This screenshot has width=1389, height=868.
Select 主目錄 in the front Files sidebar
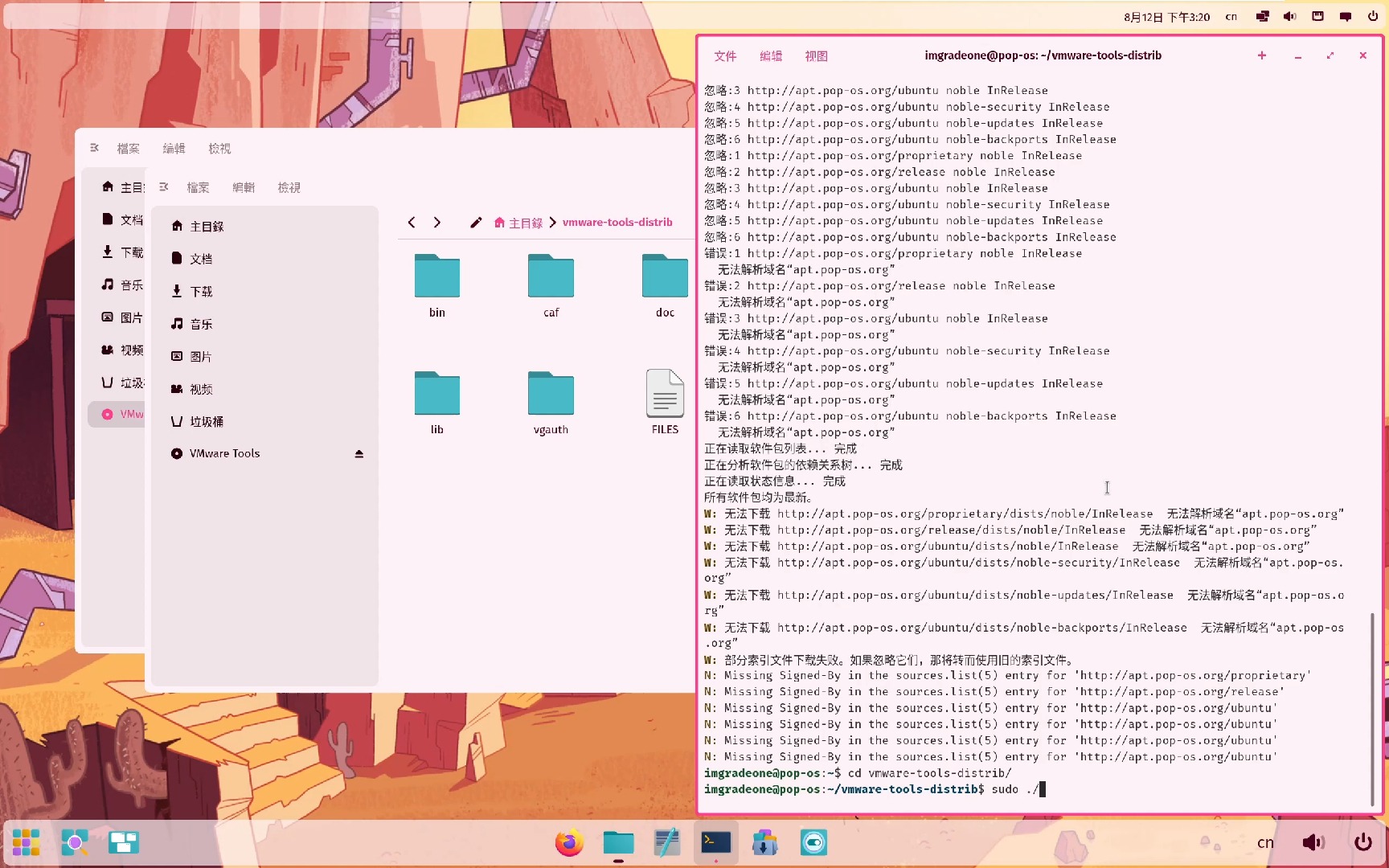coord(265,227)
